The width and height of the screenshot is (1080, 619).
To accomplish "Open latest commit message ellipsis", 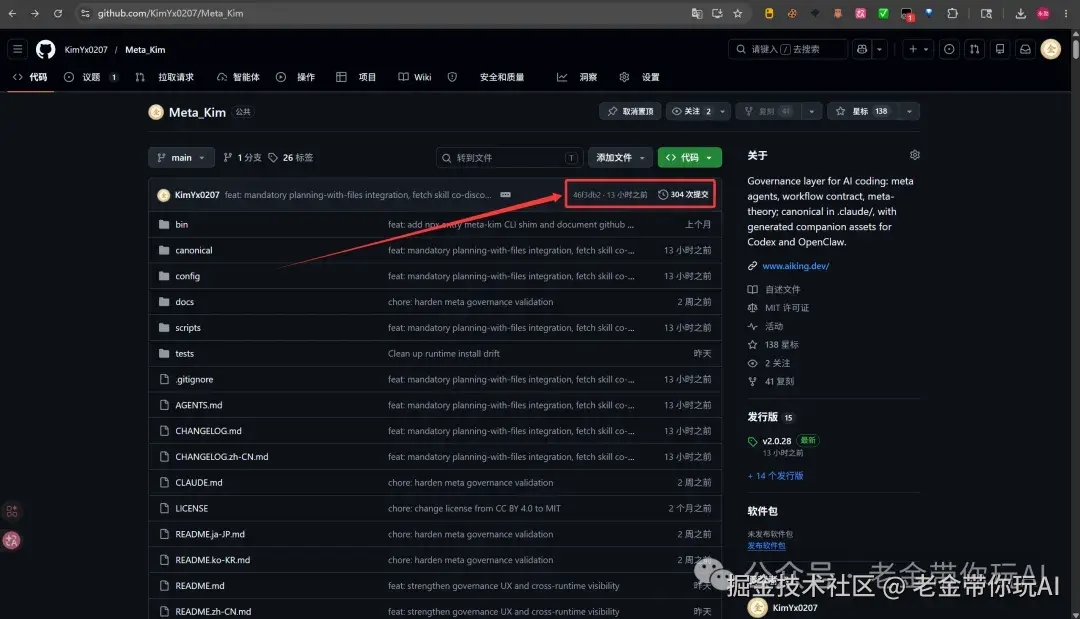I will 506,195.
